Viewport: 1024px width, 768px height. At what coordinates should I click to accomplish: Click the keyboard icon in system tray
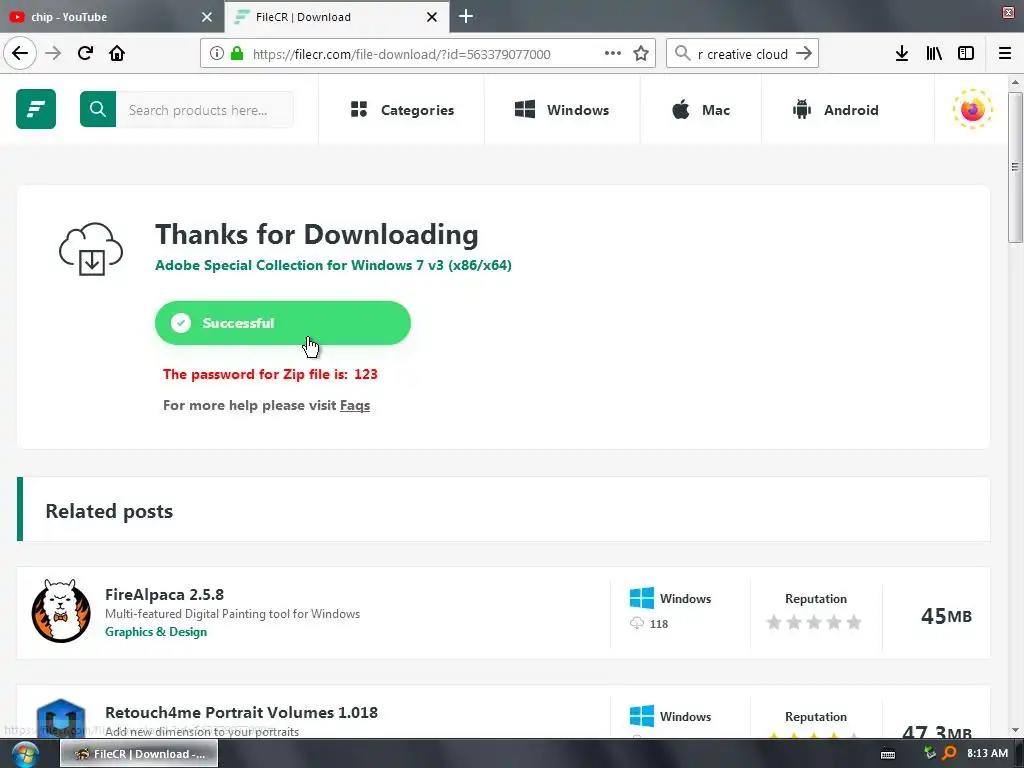coord(888,754)
